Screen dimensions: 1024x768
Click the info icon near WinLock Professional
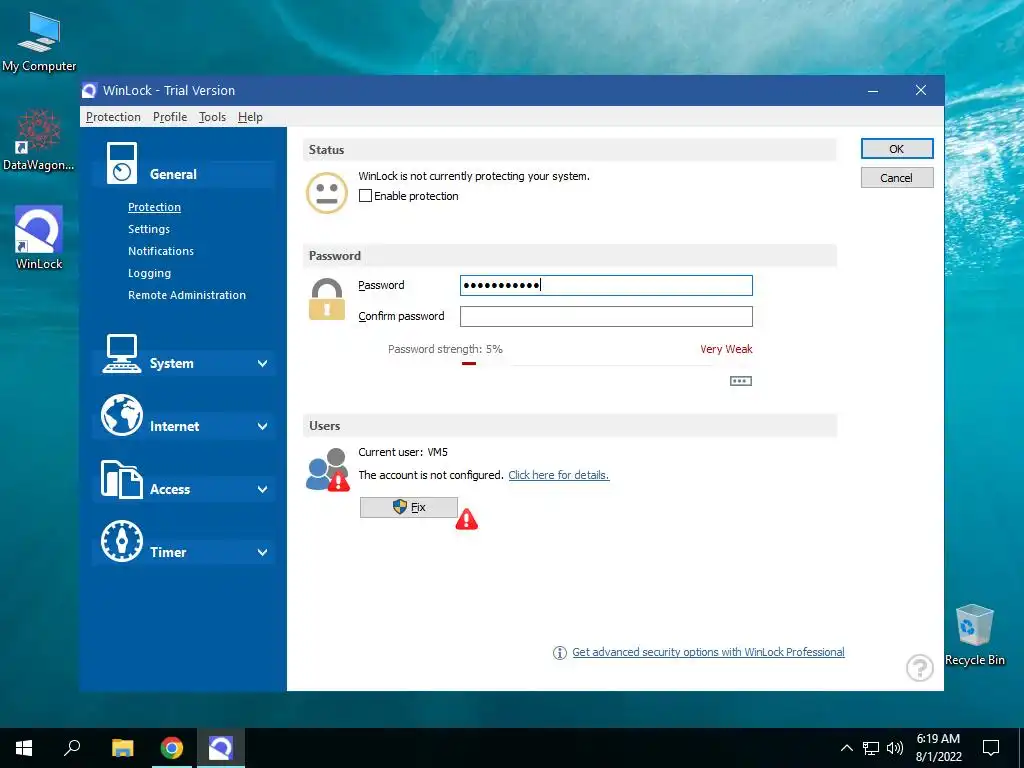560,652
